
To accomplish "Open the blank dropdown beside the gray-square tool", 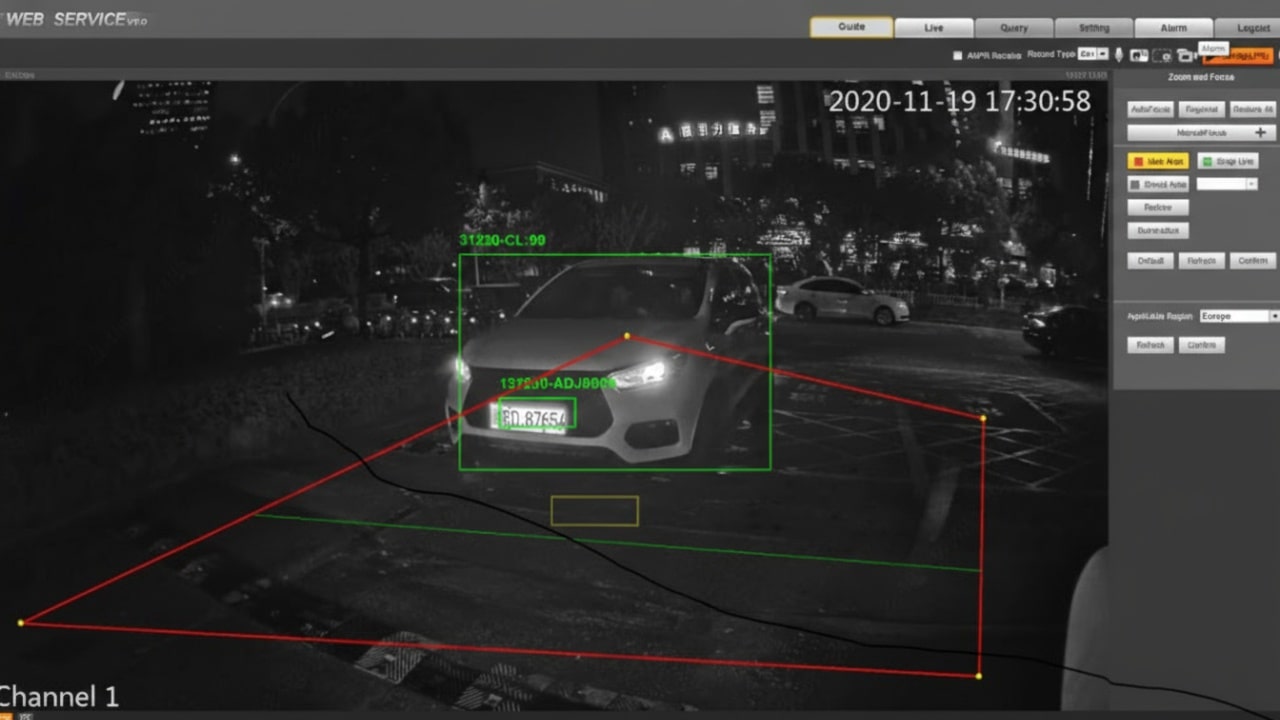I will coord(1226,184).
